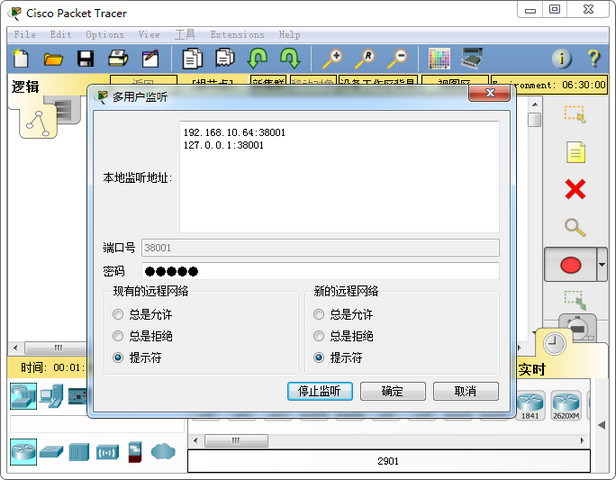This screenshot has height=480, width=616.
Task: Redo with the right green arrow
Action: click(290, 58)
